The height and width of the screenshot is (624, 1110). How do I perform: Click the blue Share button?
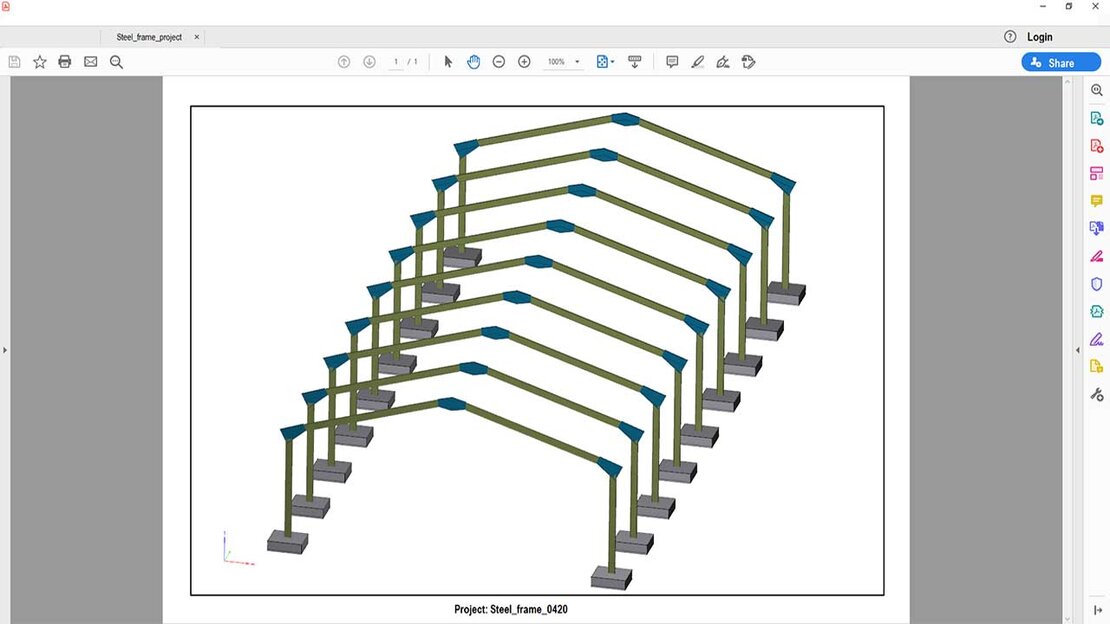(x=1060, y=62)
